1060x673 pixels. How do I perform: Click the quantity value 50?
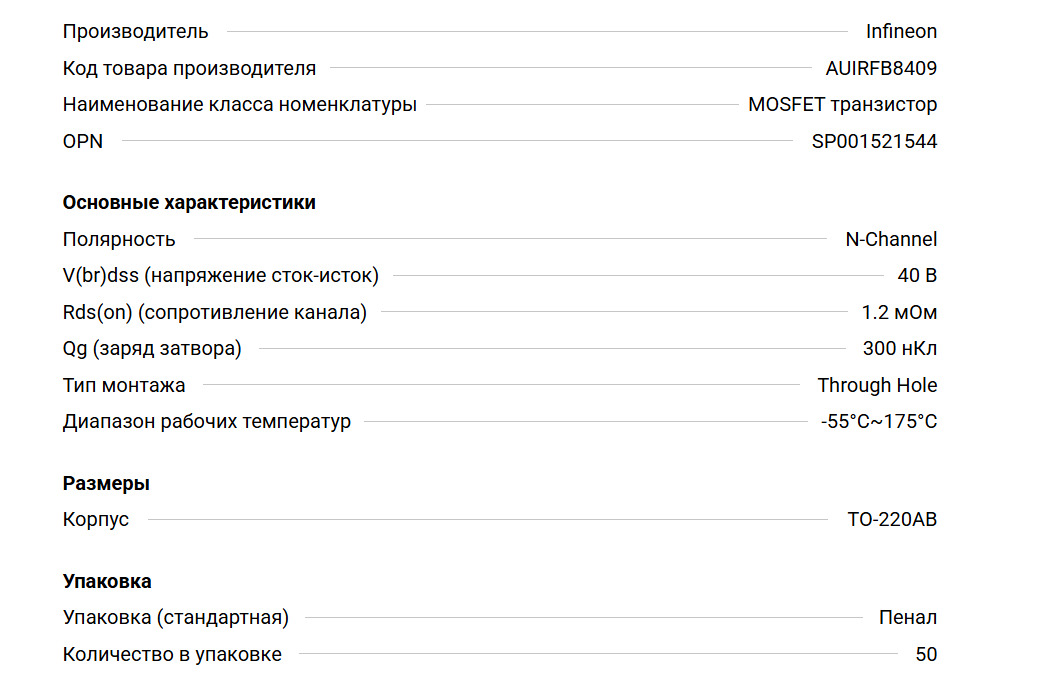coord(926,654)
